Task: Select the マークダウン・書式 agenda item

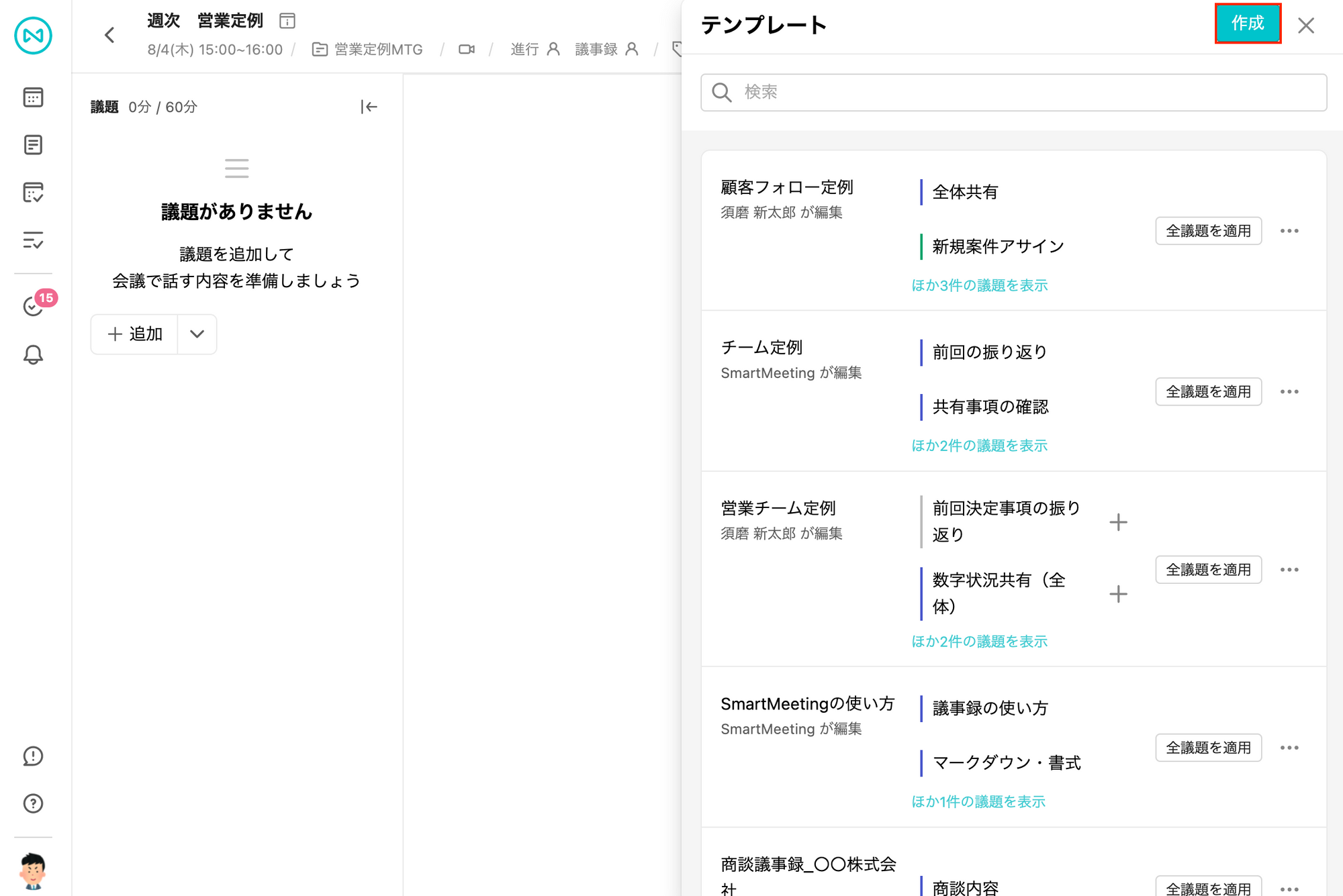Action: click(1007, 763)
